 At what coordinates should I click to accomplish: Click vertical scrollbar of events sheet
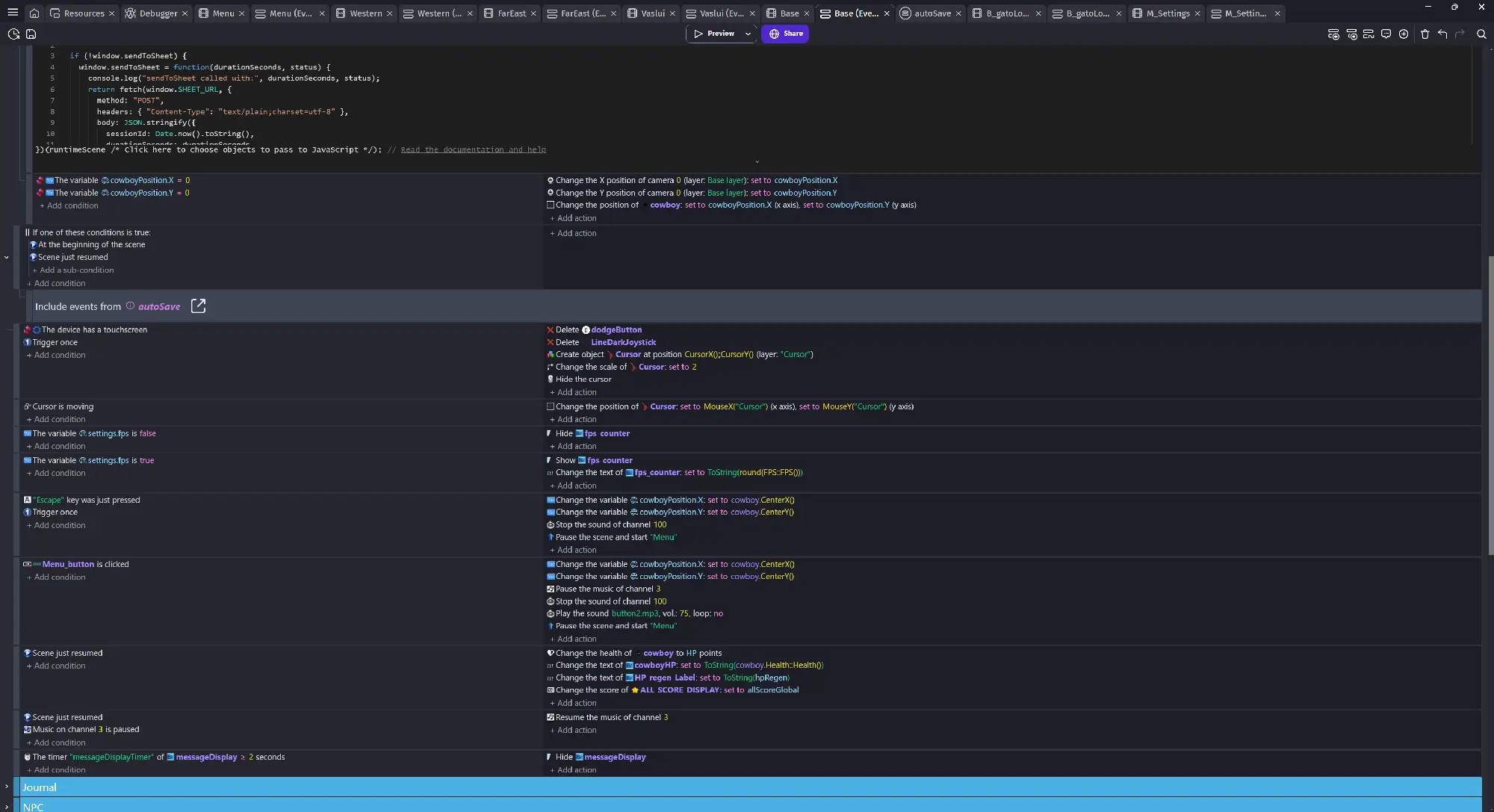[x=1490, y=406]
